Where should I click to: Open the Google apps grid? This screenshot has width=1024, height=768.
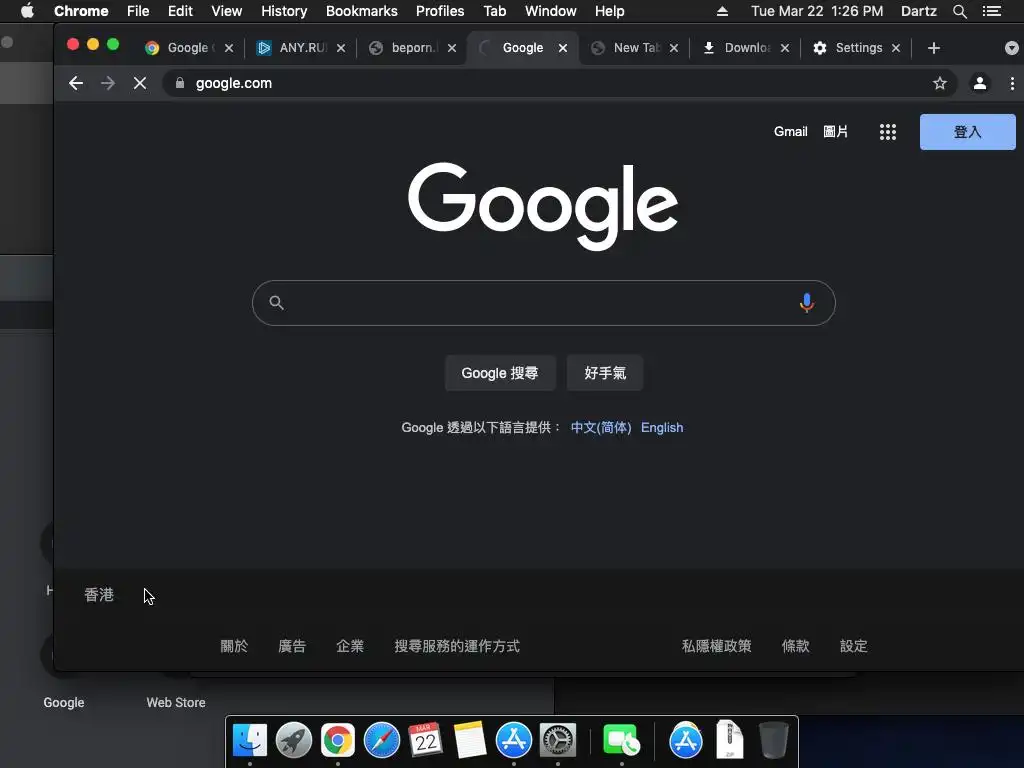888,132
